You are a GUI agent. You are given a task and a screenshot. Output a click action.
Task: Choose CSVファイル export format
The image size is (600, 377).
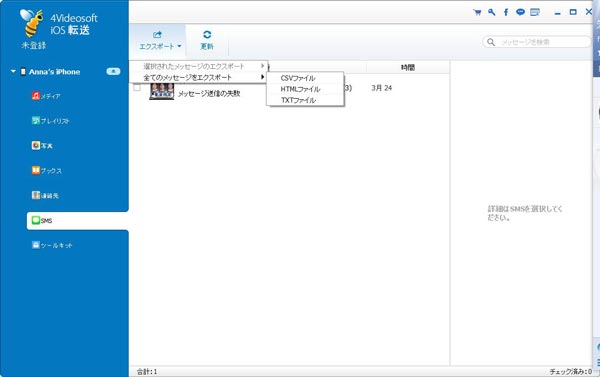pos(305,78)
